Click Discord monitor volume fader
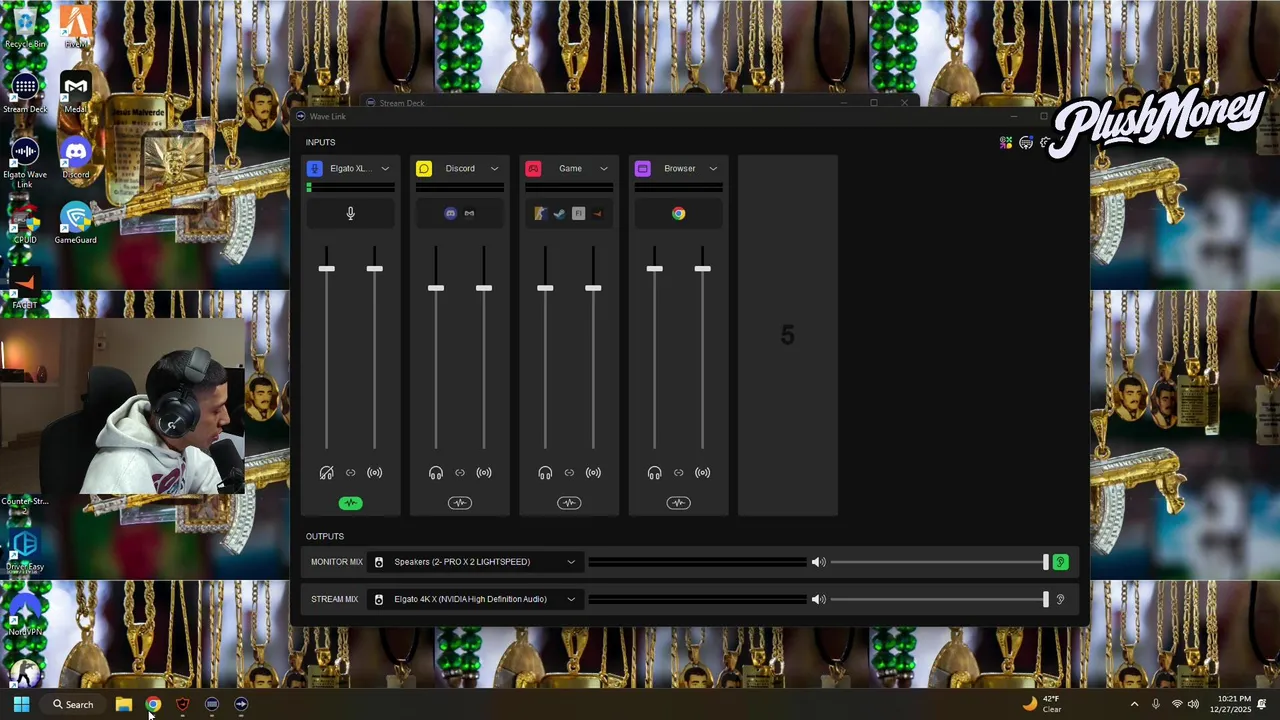This screenshot has height=720, width=1280. click(436, 288)
